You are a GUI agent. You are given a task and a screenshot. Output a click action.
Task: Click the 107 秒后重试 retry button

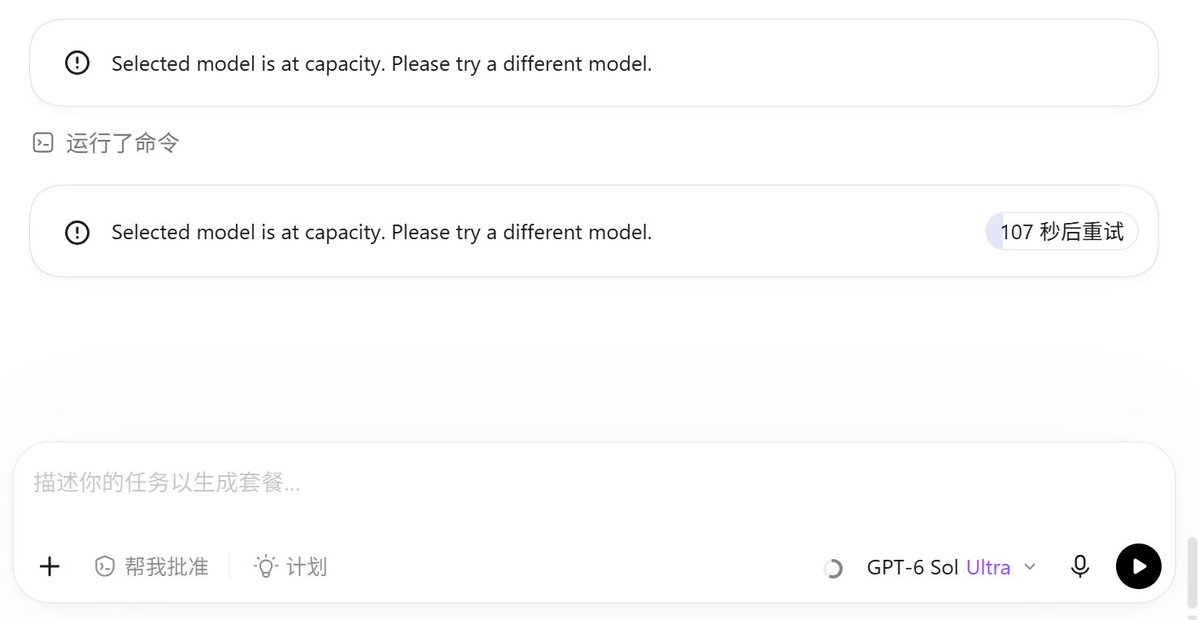click(1061, 232)
